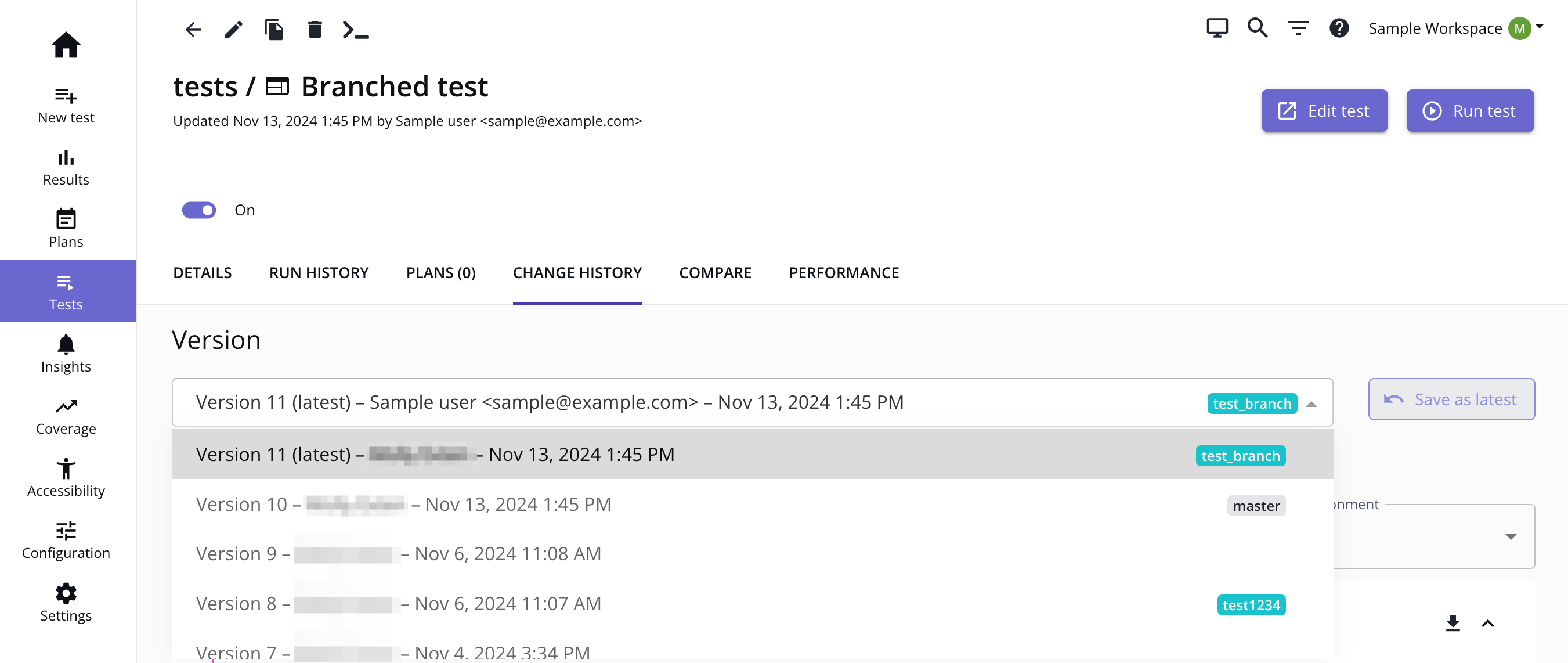This screenshot has height=663, width=1568.
Task: Switch to the Compare tab
Action: click(x=714, y=273)
